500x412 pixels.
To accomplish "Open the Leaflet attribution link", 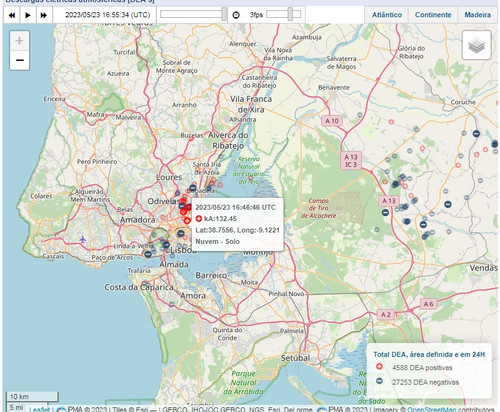I will point(39,409).
